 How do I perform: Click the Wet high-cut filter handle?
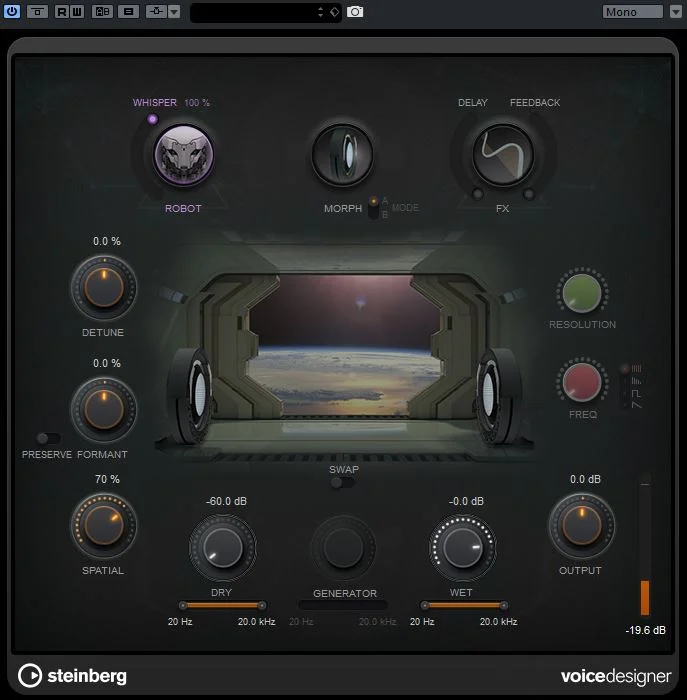pyautogui.click(x=504, y=606)
